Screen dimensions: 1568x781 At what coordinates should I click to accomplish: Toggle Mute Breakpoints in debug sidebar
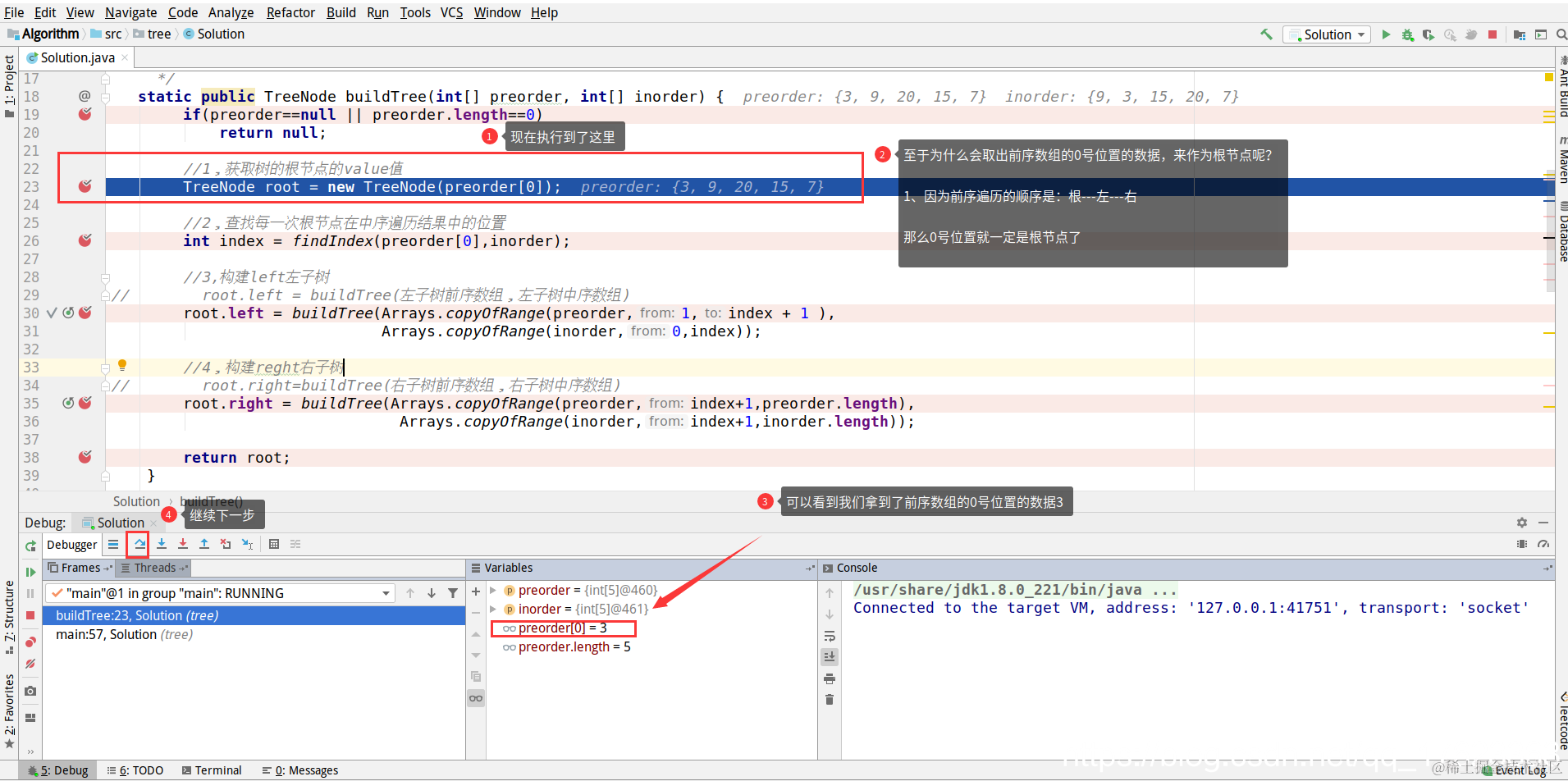pos(30,664)
